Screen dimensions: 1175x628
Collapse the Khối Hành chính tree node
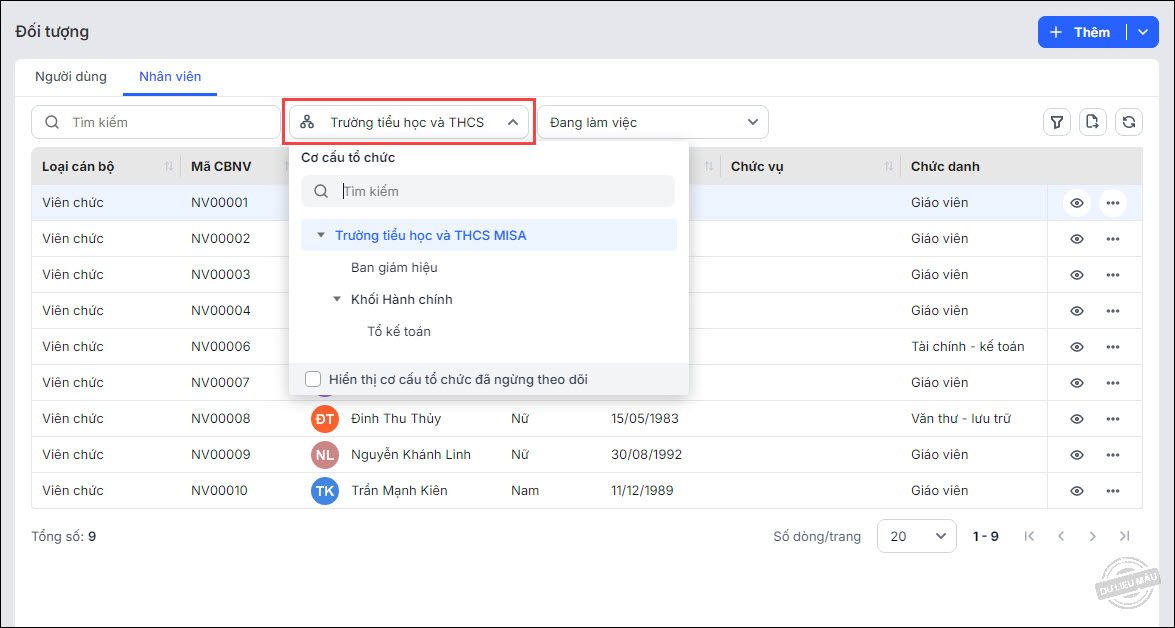coord(337,299)
